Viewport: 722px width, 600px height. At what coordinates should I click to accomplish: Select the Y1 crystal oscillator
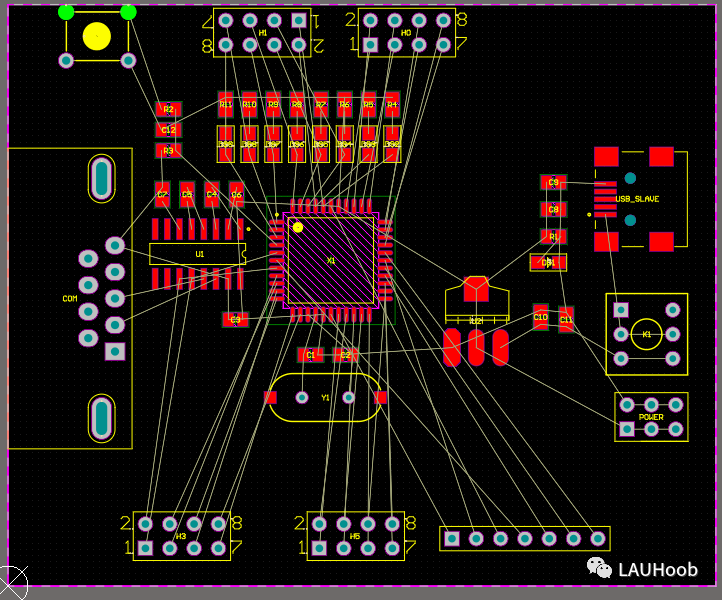325,397
